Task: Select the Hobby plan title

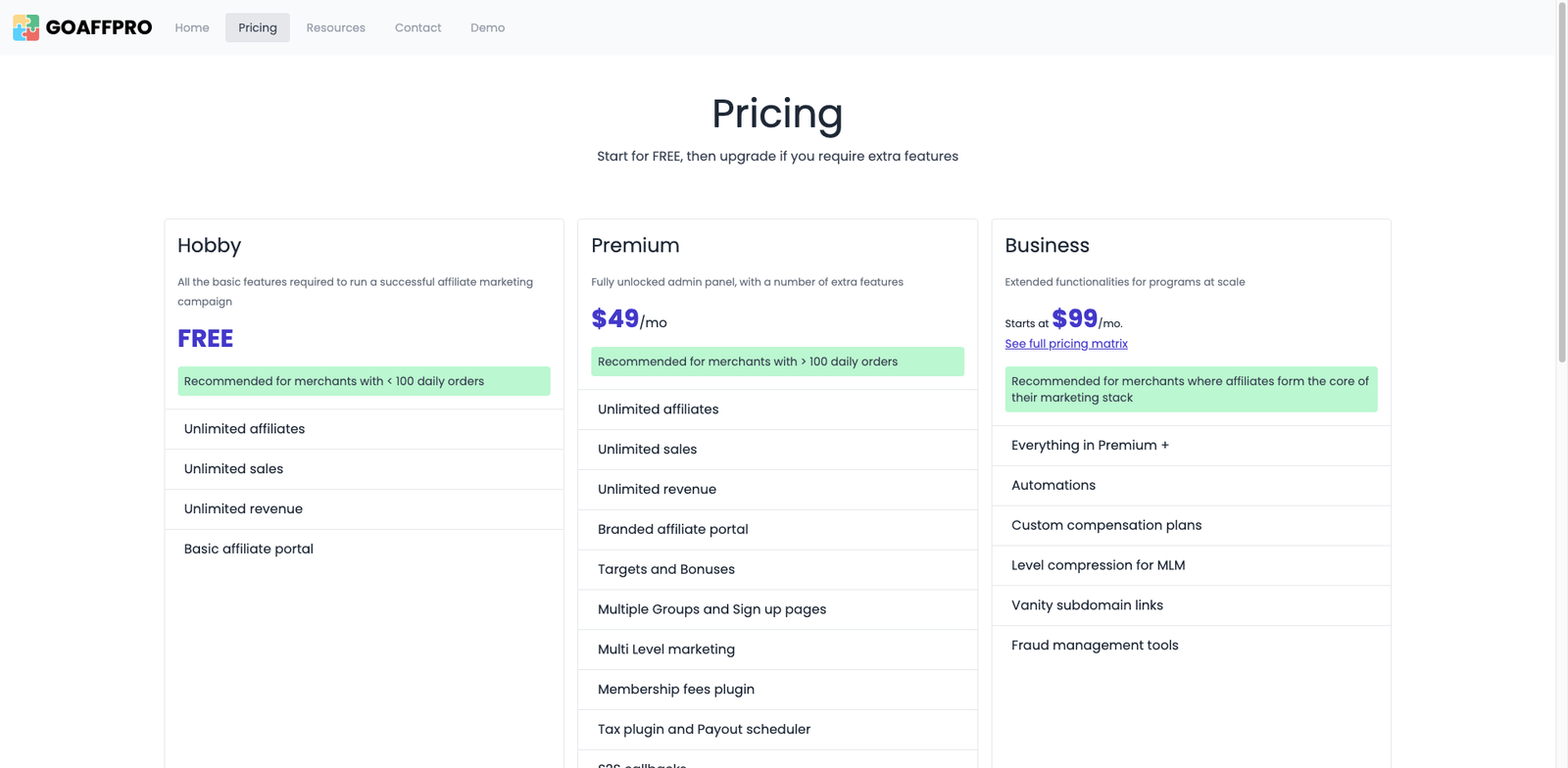Action: tap(210, 246)
